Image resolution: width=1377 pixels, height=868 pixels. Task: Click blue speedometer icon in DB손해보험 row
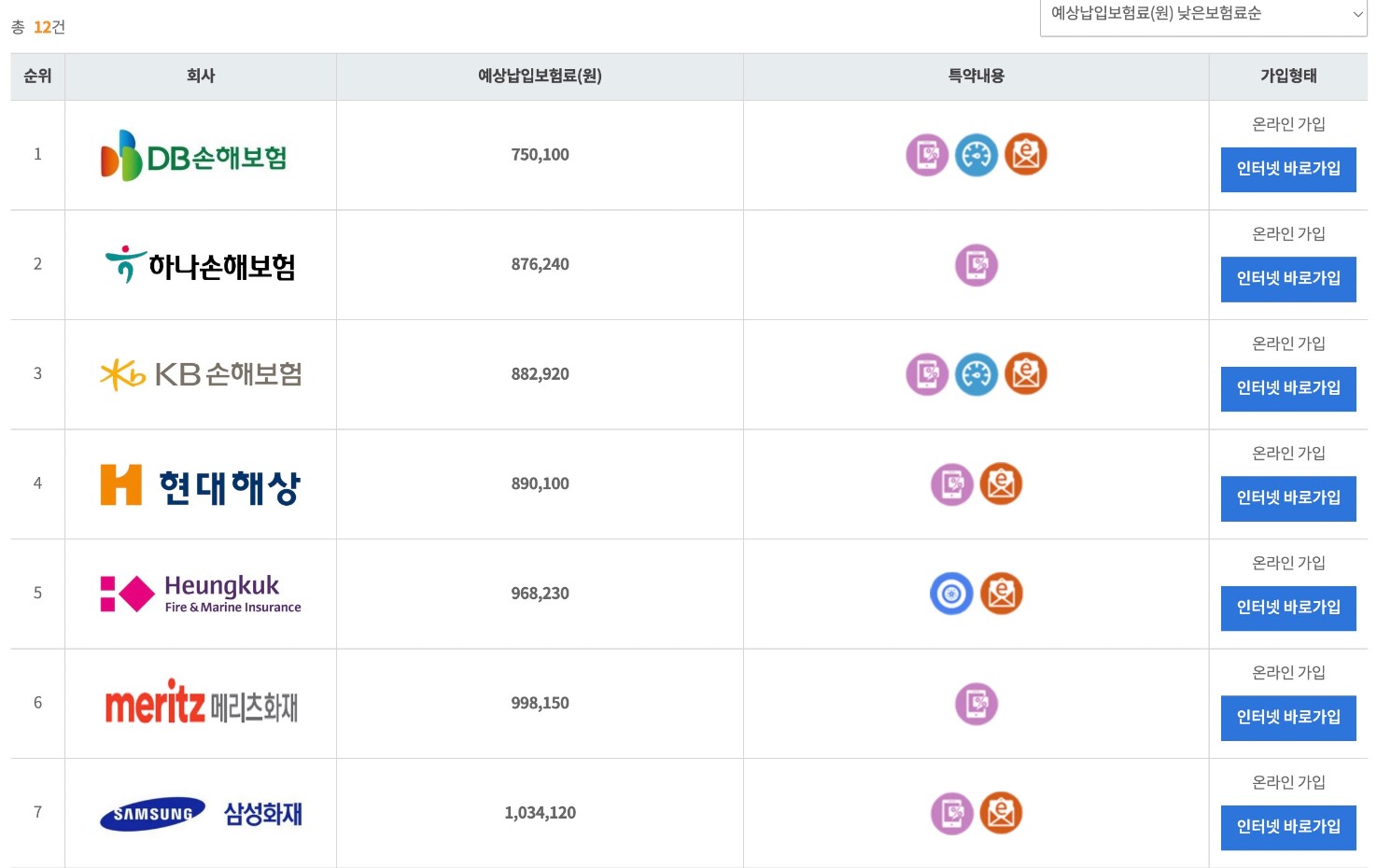click(x=977, y=155)
